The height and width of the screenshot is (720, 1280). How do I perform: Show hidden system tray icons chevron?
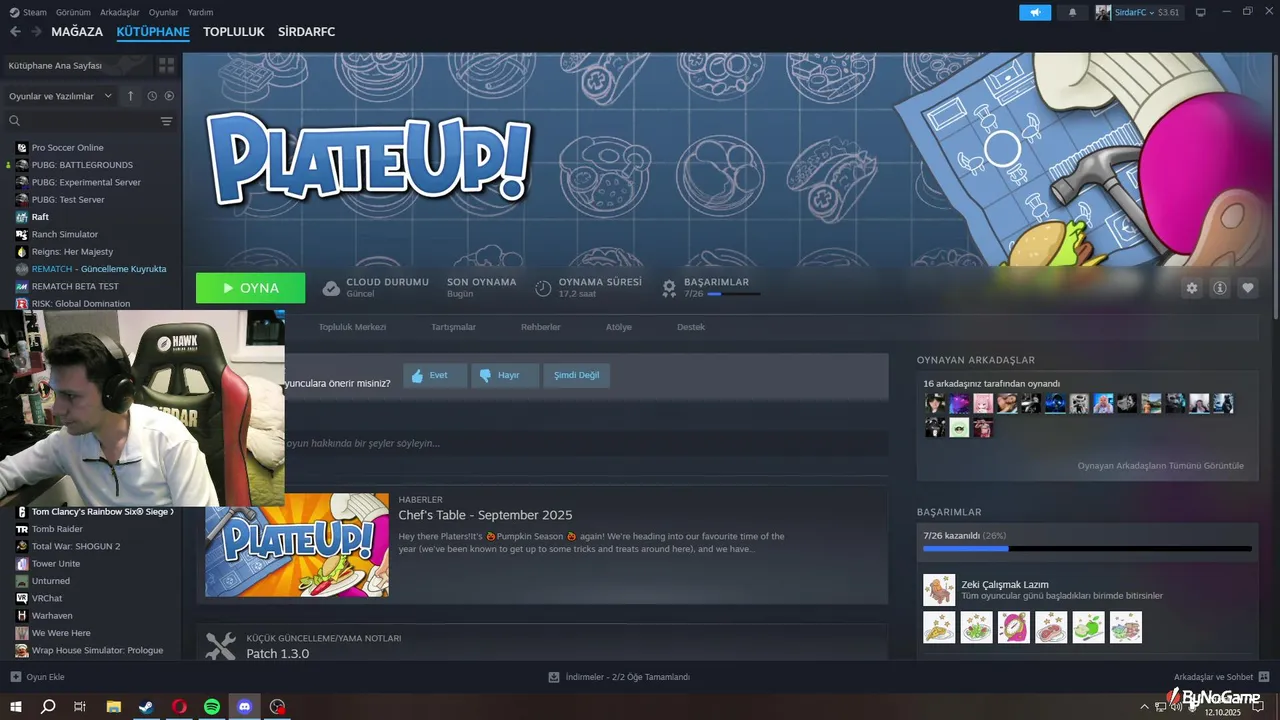[x=1145, y=706]
